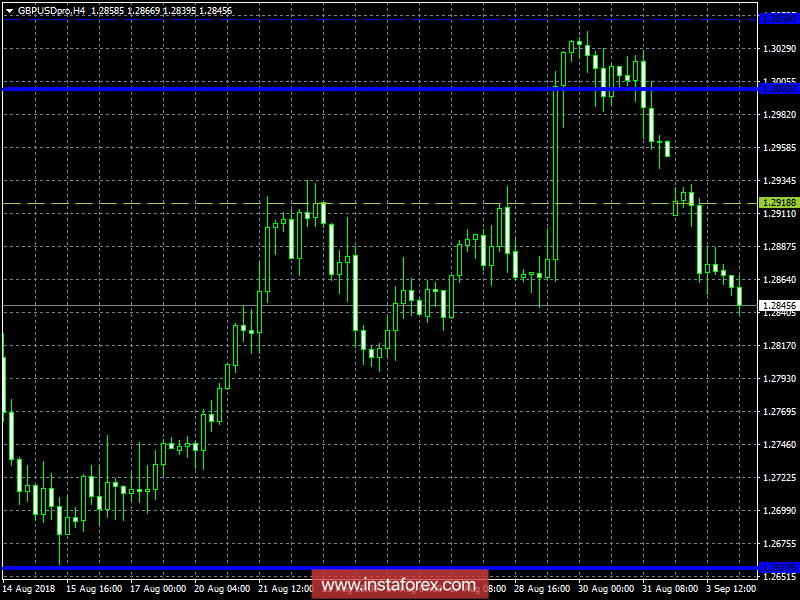Click the 1.28640 price axis value
Viewport: 800px width, 600px height.
point(780,280)
